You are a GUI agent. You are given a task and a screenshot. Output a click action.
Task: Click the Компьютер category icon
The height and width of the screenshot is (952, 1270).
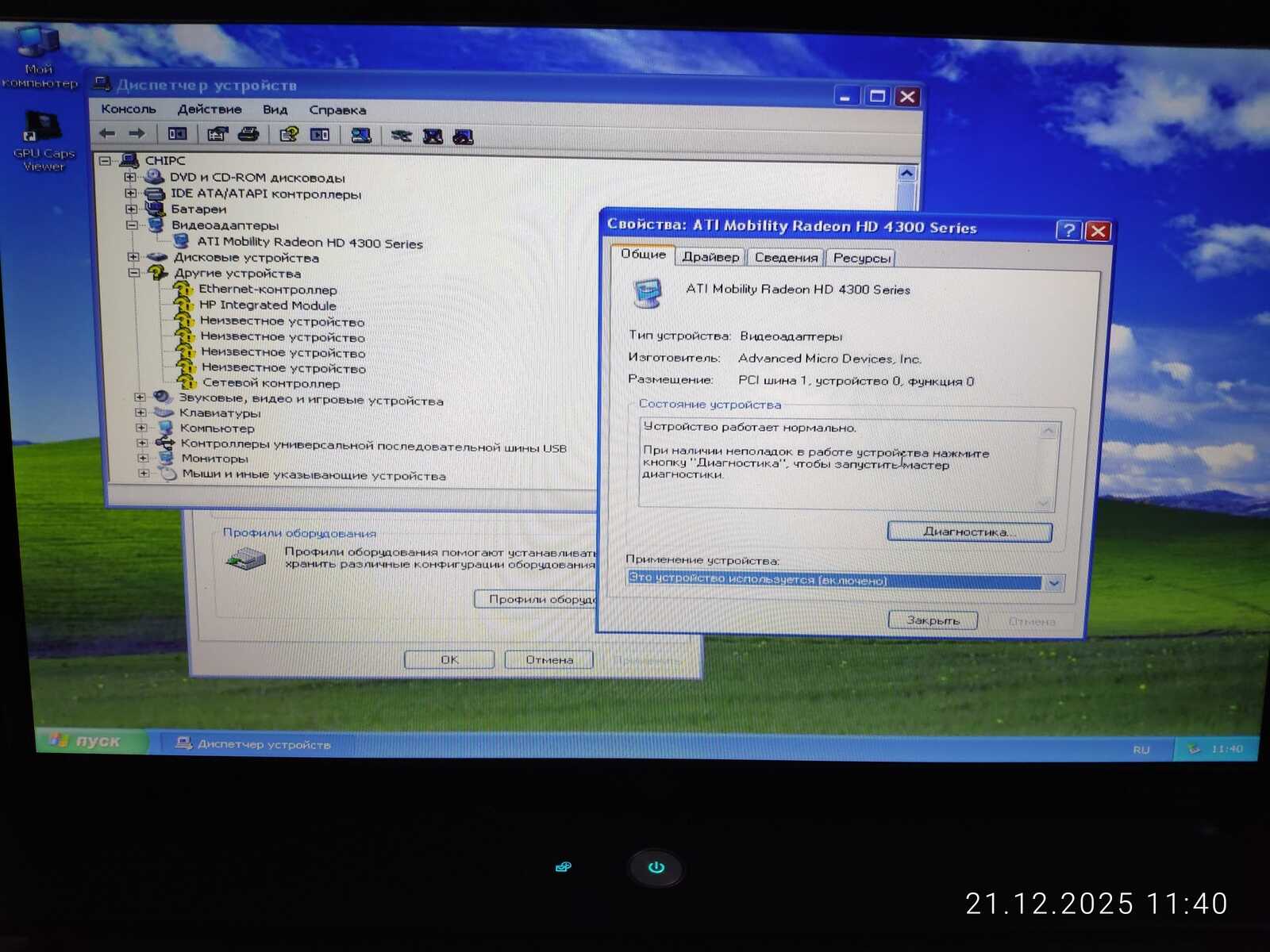pyautogui.click(x=165, y=428)
